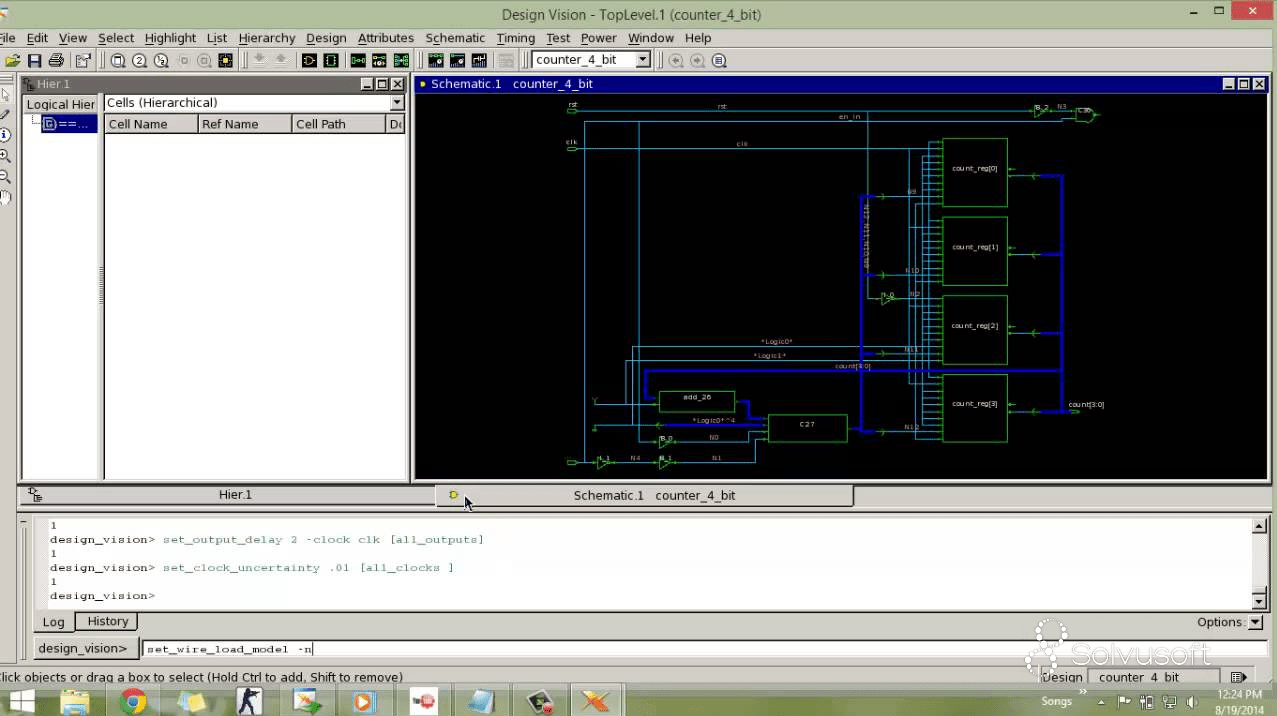Click the Zoom In 2x toolbar icon
Viewport: 1277px width, 716px height.
[140, 60]
